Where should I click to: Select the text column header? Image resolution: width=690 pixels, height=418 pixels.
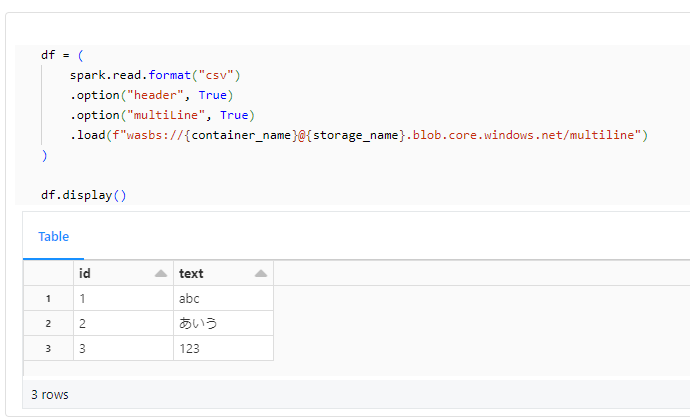(x=224, y=273)
